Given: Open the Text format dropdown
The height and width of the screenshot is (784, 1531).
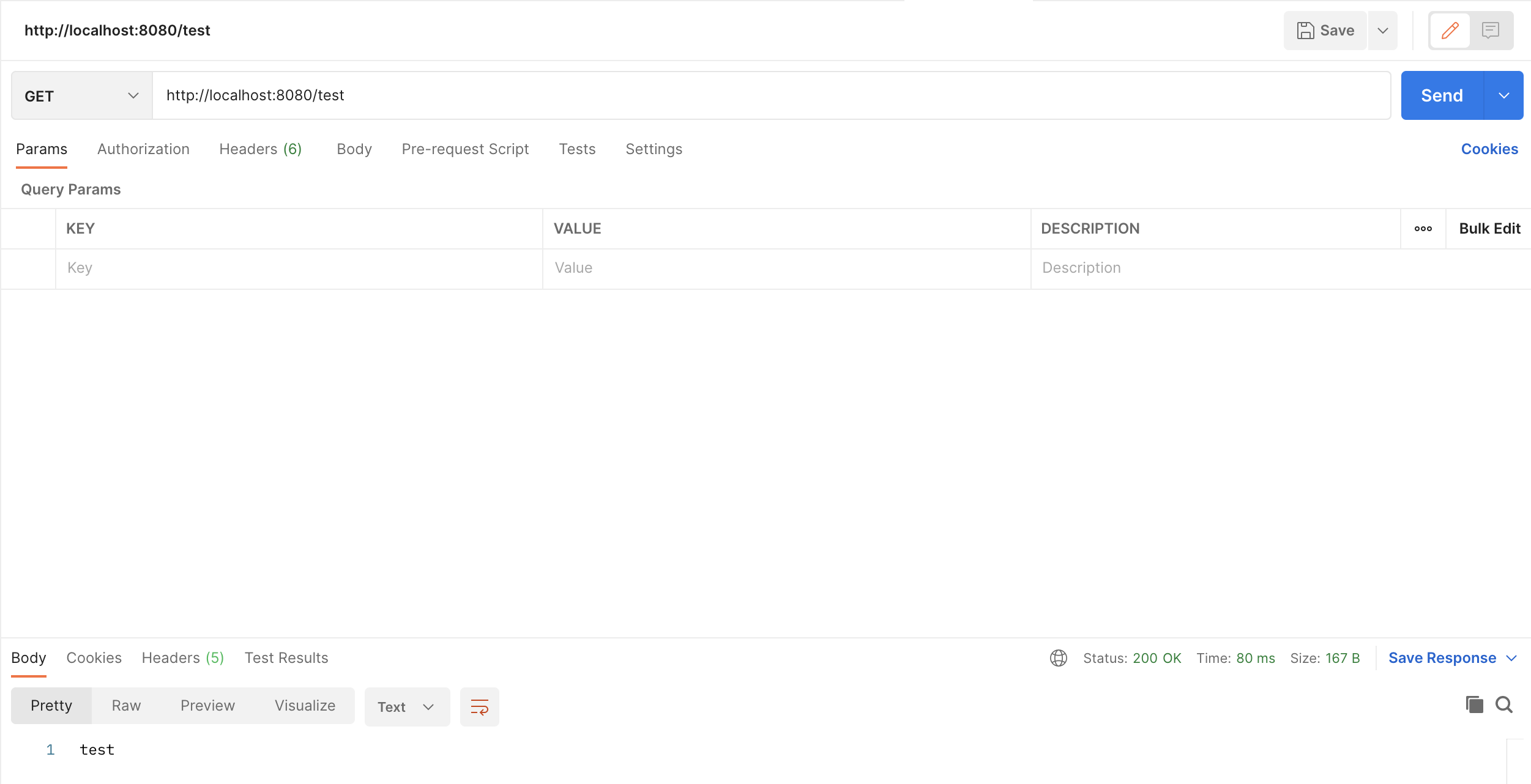Looking at the screenshot, I should click(x=406, y=707).
